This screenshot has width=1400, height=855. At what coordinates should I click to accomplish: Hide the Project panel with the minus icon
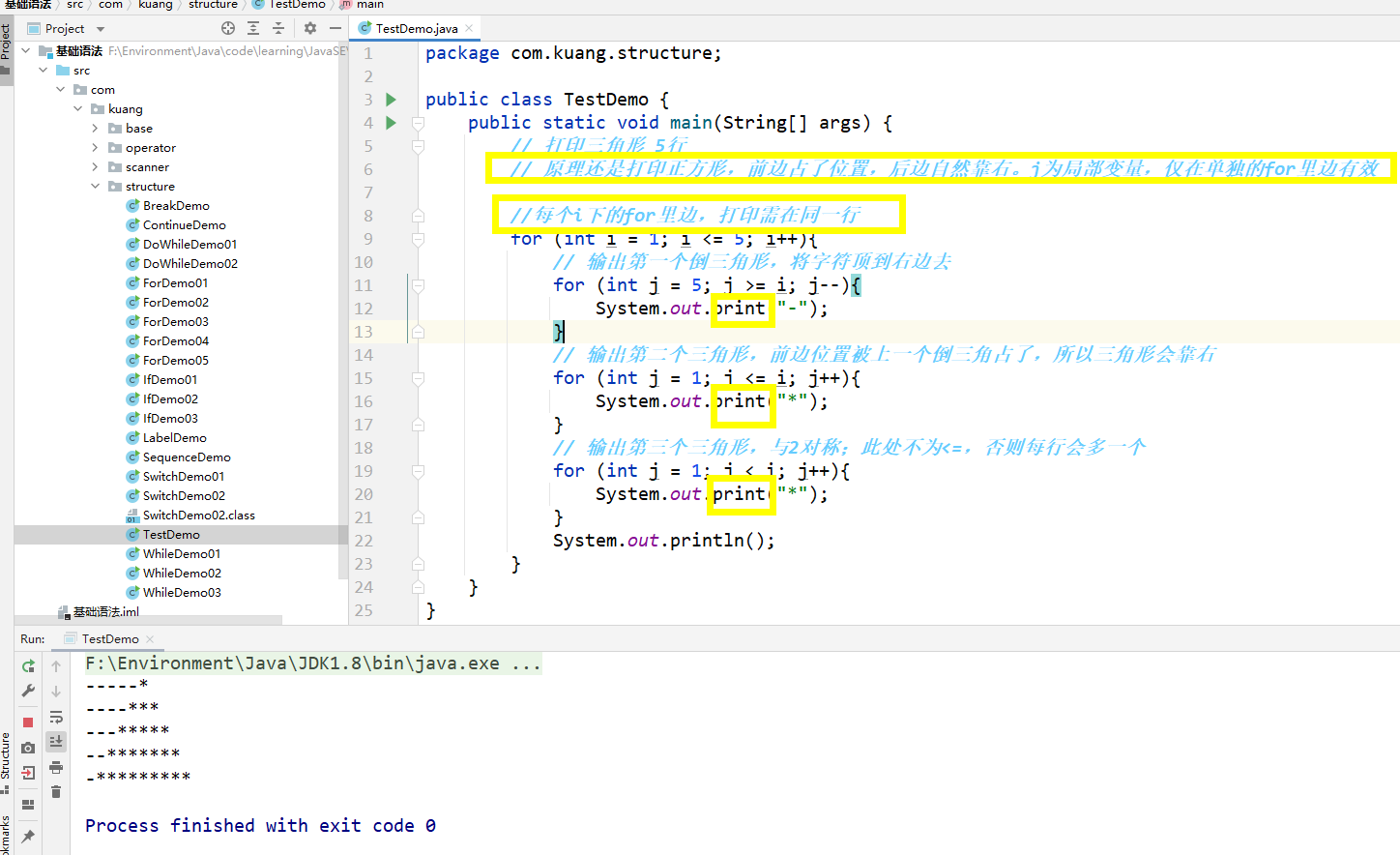(335, 28)
